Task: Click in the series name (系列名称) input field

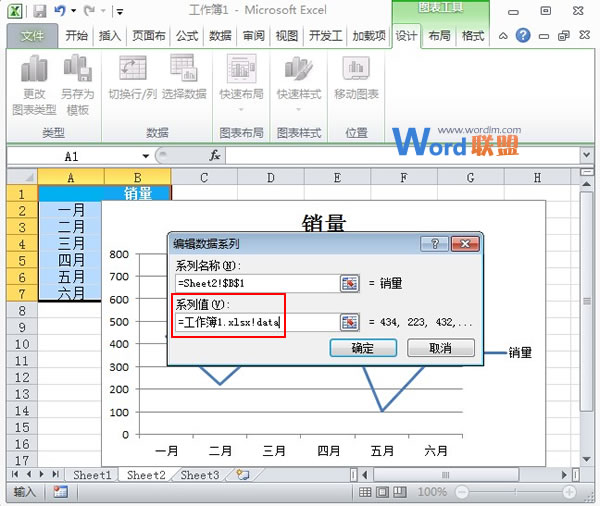Action: [257, 284]
